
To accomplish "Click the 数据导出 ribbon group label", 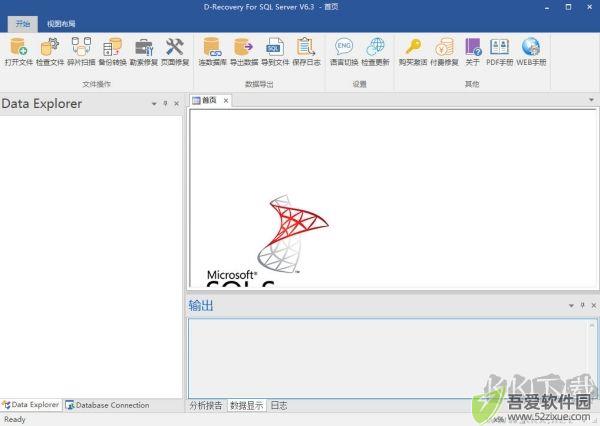I will click(259, 84).
